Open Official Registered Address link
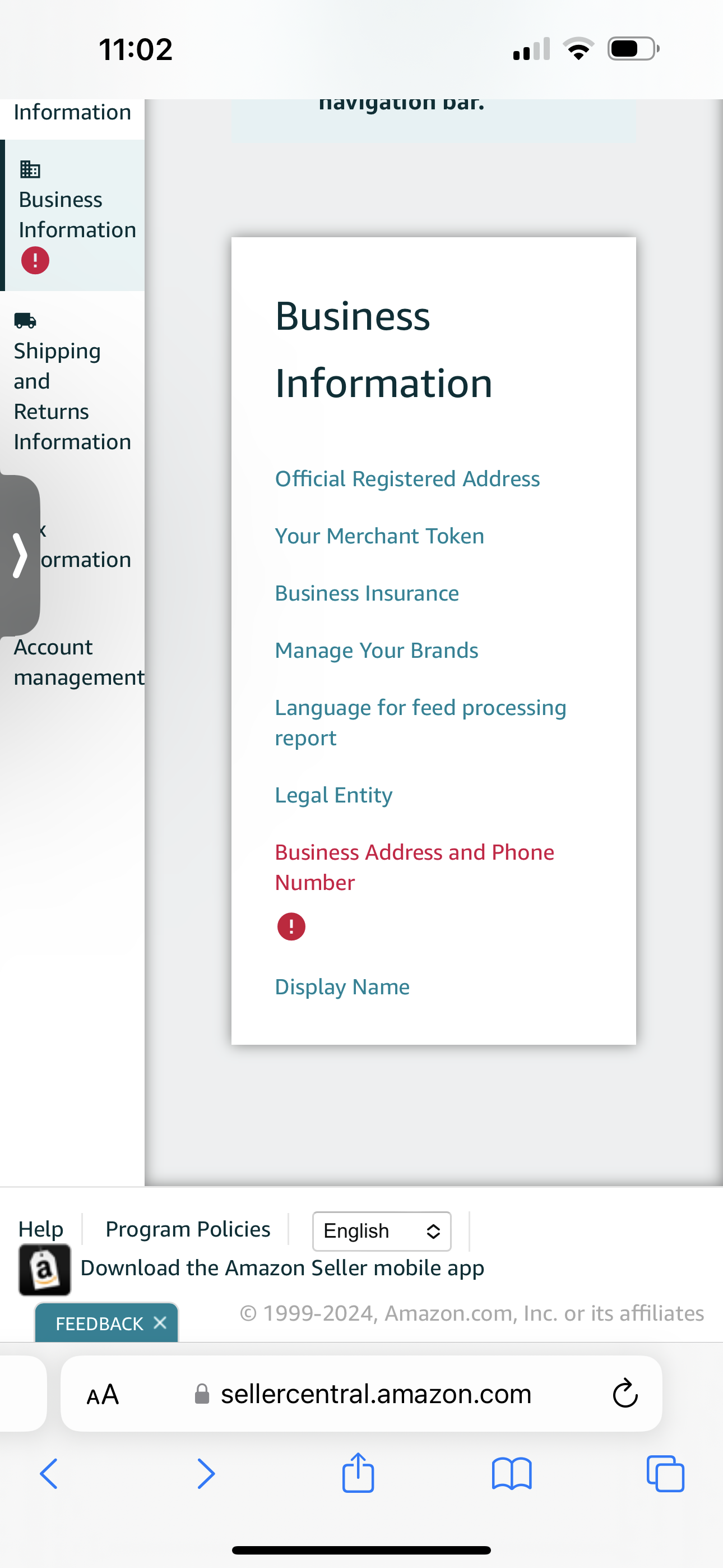The image size is (723, 1568). (x=407, y=478)
